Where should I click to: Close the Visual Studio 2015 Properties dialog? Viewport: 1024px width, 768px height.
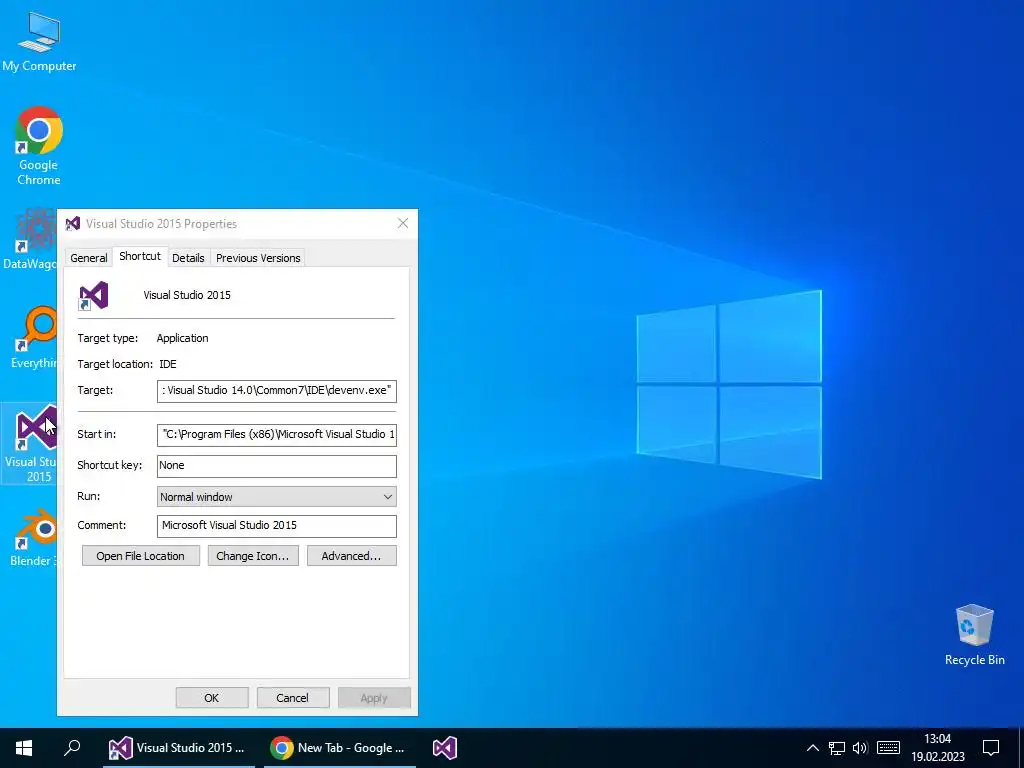pos(403,223)
